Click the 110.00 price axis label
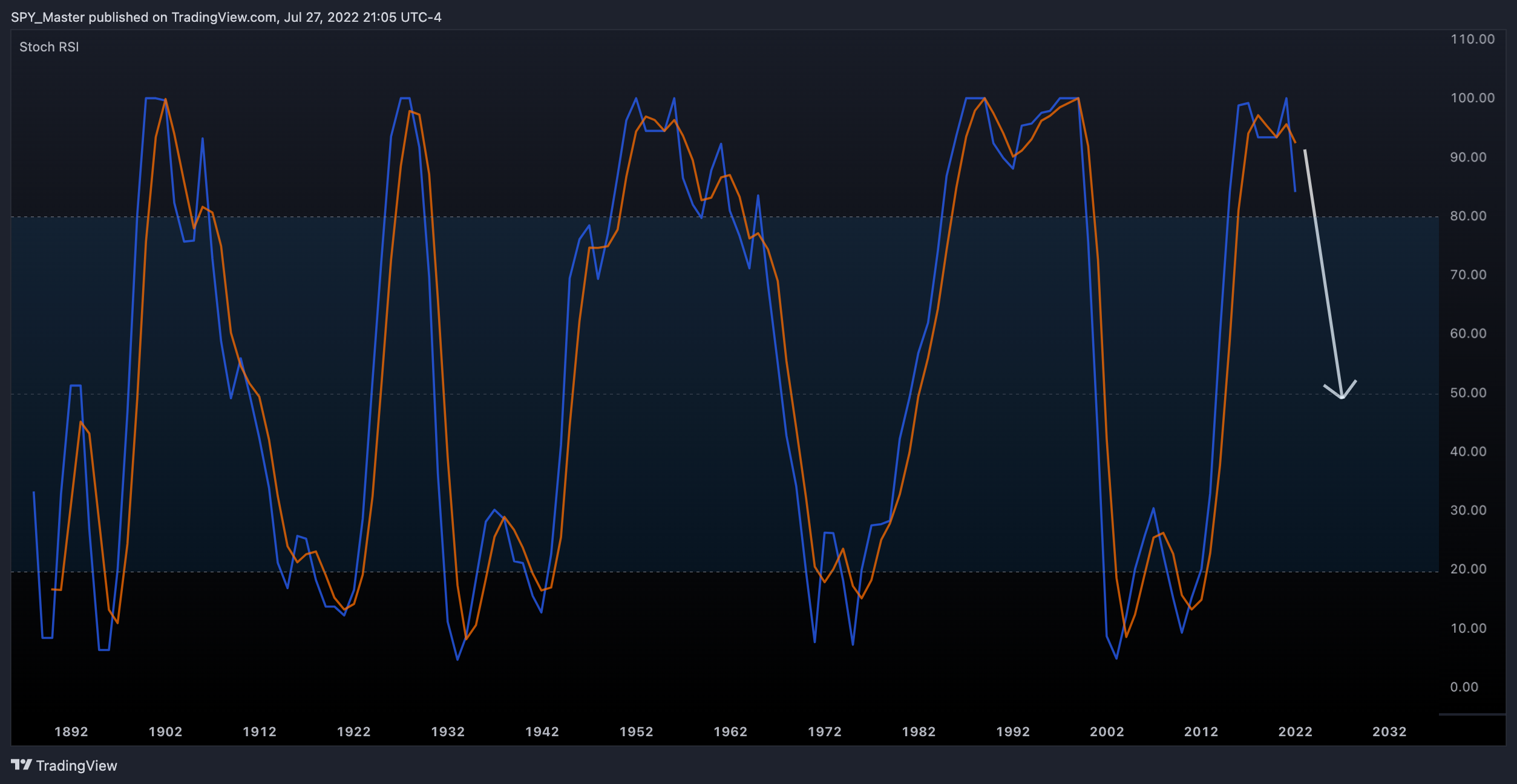The image size is (1517, 784). pyautogui.click(x=1472, y=39)
